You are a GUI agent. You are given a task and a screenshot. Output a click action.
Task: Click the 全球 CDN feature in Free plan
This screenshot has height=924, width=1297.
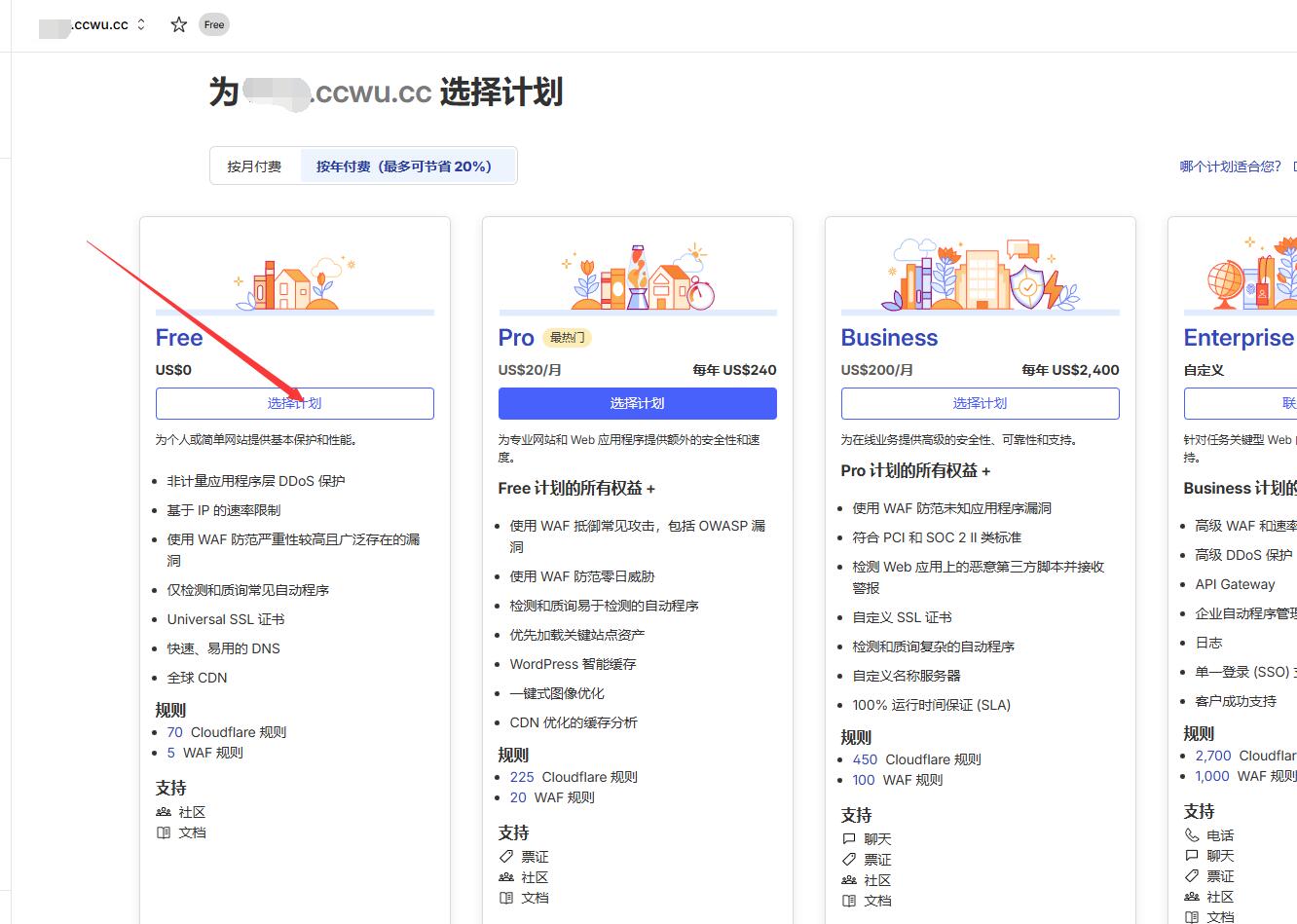click(x=198, y=678)
